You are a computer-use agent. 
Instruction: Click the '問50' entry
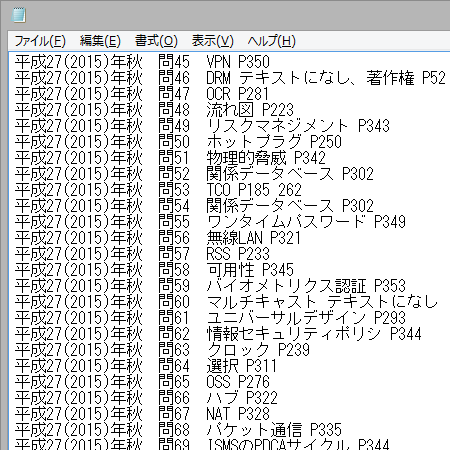point(174,142)
